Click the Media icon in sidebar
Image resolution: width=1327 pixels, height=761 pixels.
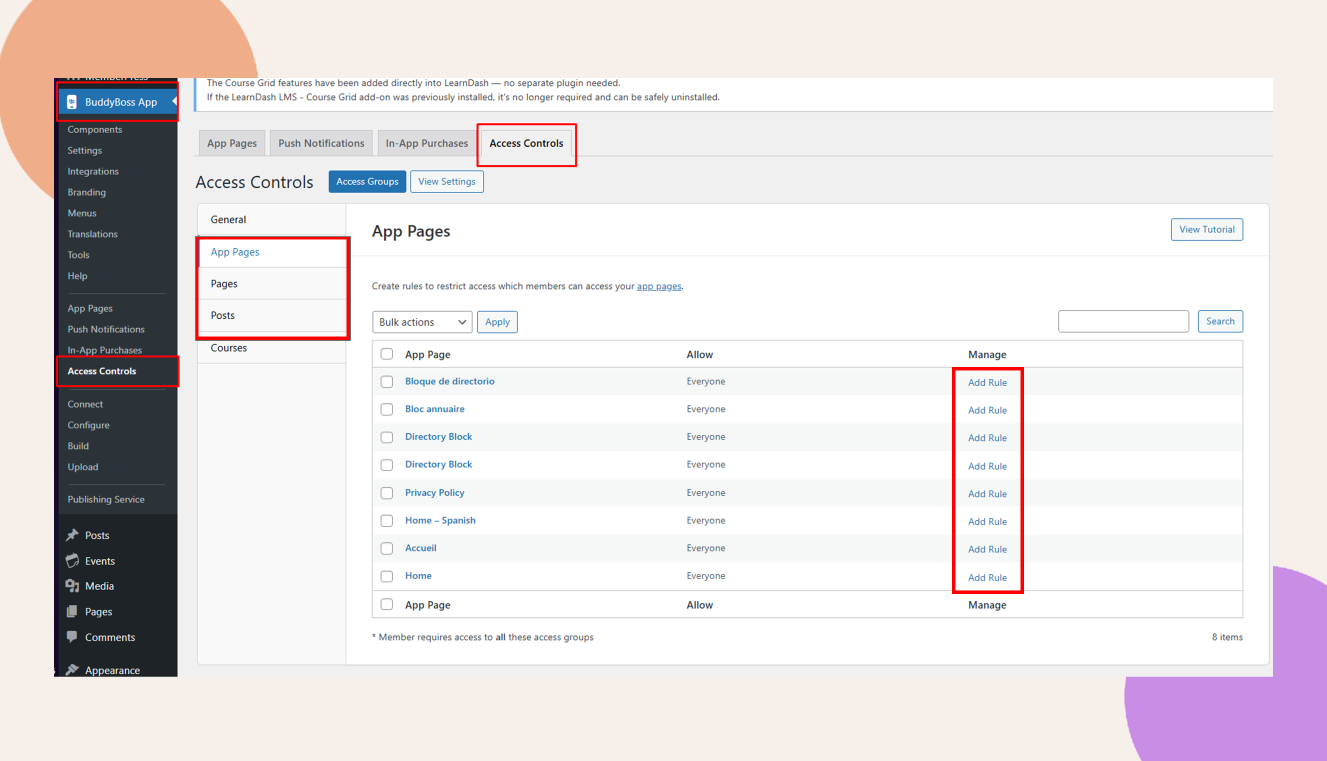coord(72,586)
